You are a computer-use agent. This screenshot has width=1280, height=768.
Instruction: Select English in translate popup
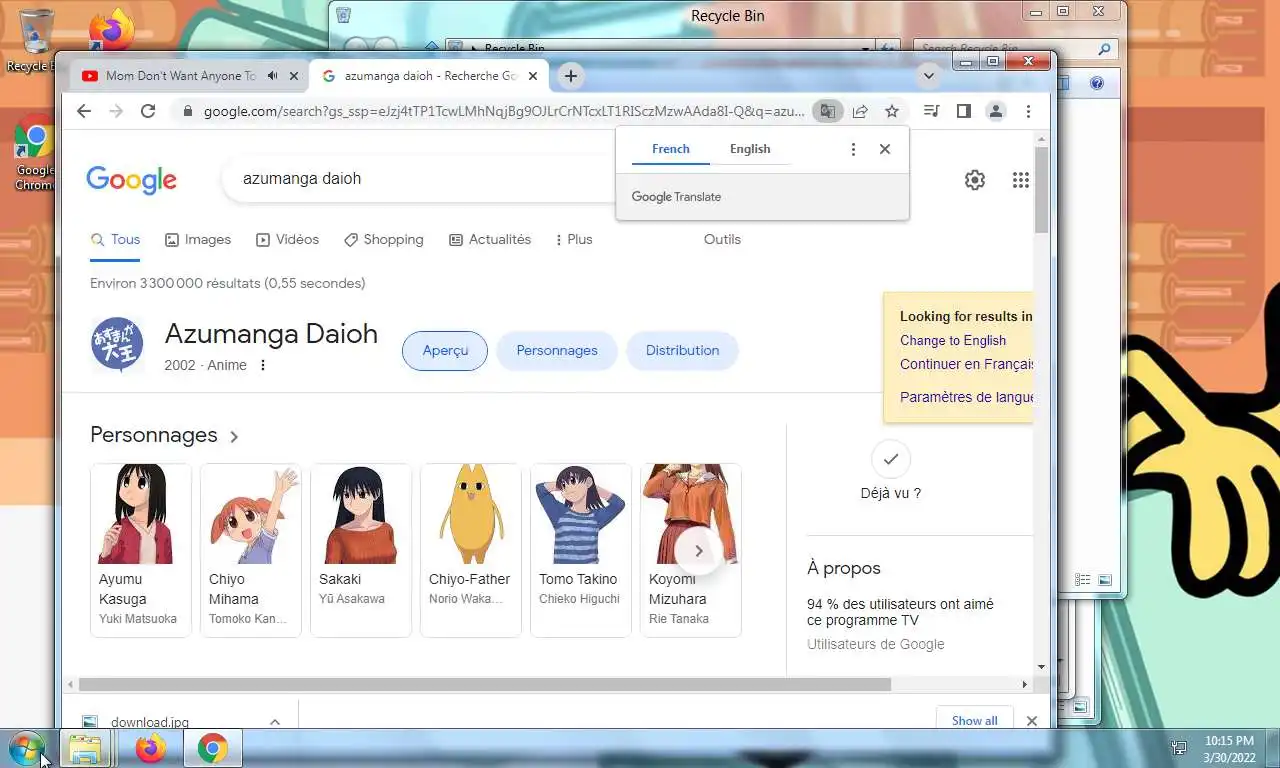tap(750, 149)
